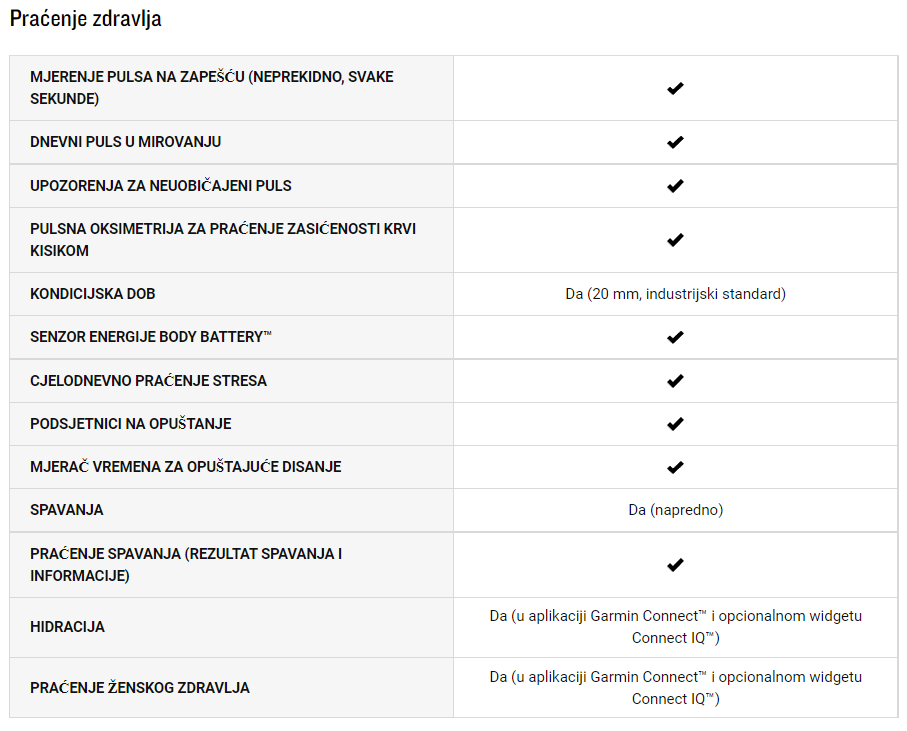This screenshot has width=907, height=731.
Task: Click the checkmark for Mjerač vremena za opuštajuće disanje
Action: pos(675,467)
